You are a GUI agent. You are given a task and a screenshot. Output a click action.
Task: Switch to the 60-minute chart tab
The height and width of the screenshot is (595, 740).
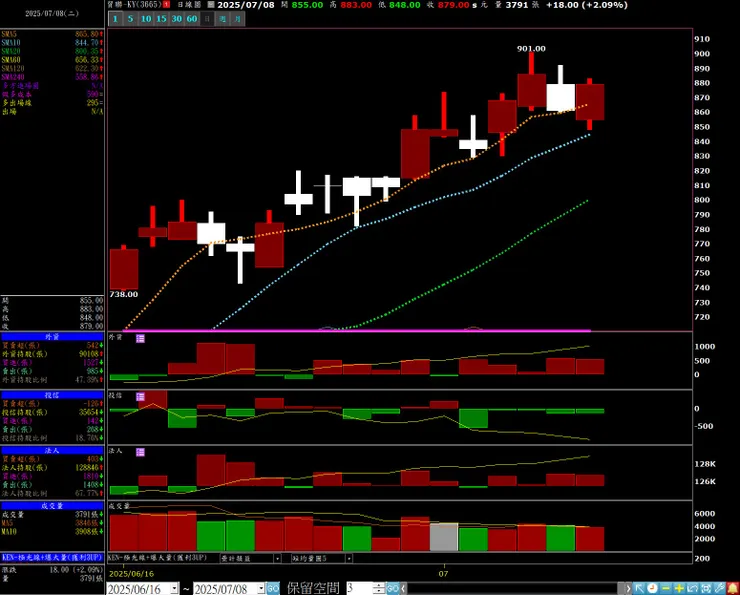(x=192, y=19)
